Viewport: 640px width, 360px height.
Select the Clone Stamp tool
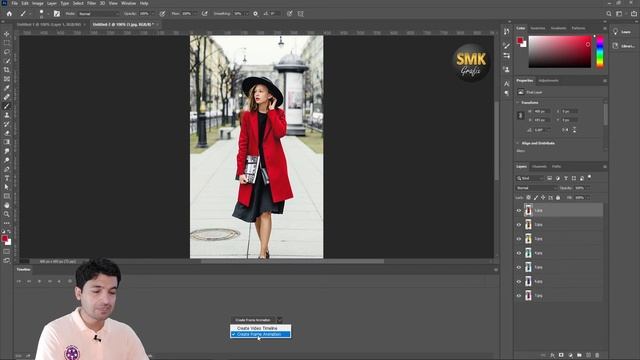(x=7, y=115)
